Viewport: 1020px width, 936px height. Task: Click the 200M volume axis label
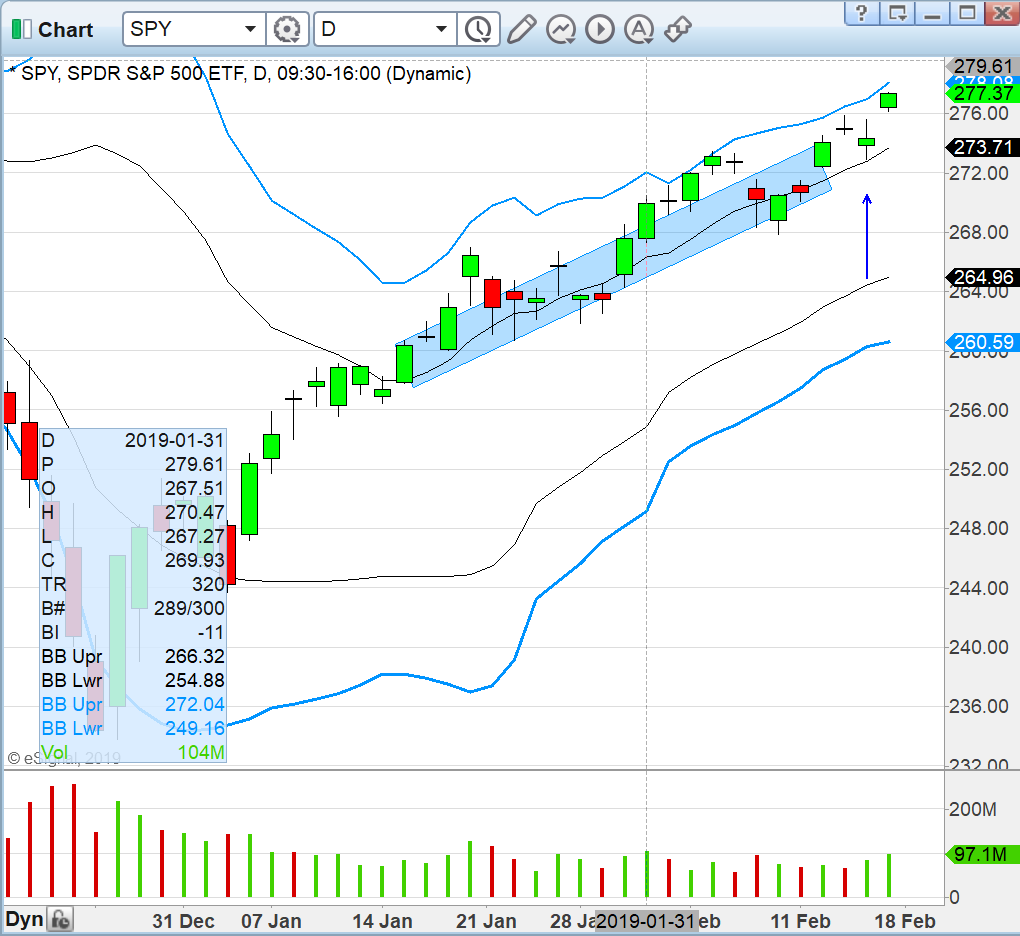973,810
